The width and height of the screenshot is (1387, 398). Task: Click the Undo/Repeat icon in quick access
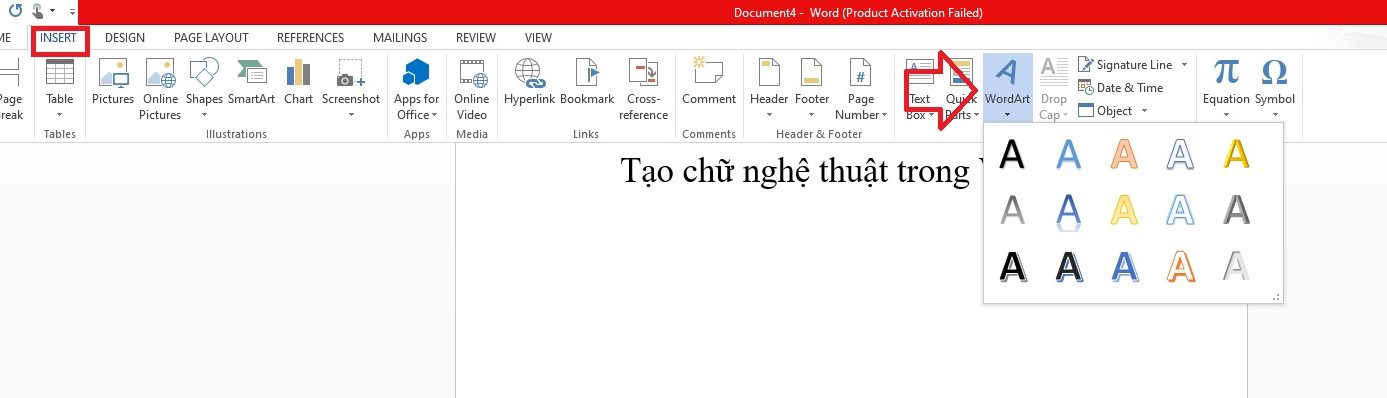(x=15, y=10)
